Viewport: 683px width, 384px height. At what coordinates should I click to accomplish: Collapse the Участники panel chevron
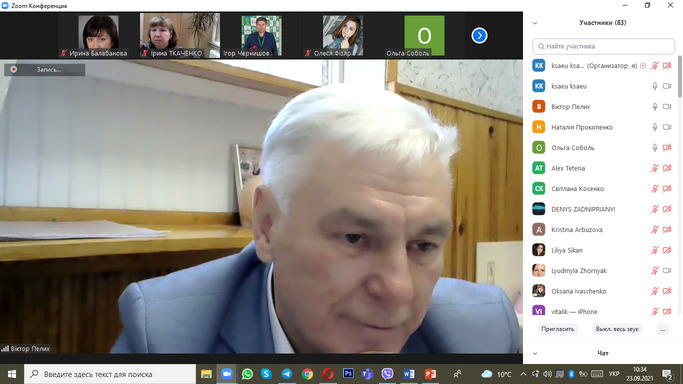tap(535, 23)
